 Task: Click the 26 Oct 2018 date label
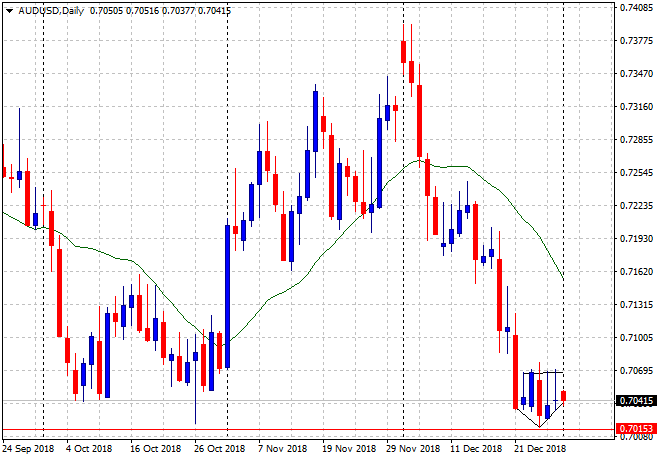(x=219, y=449)
